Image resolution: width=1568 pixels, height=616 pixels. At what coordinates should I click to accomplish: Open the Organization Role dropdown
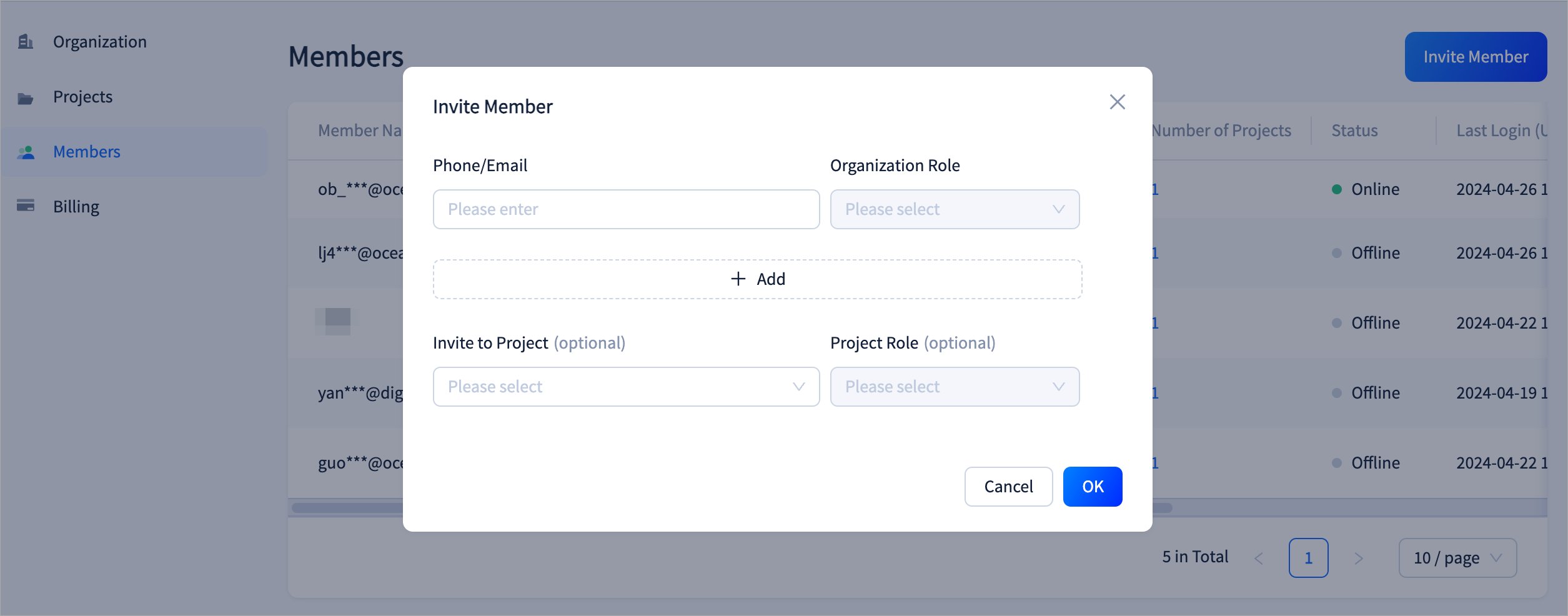click(x=954, y=209)
